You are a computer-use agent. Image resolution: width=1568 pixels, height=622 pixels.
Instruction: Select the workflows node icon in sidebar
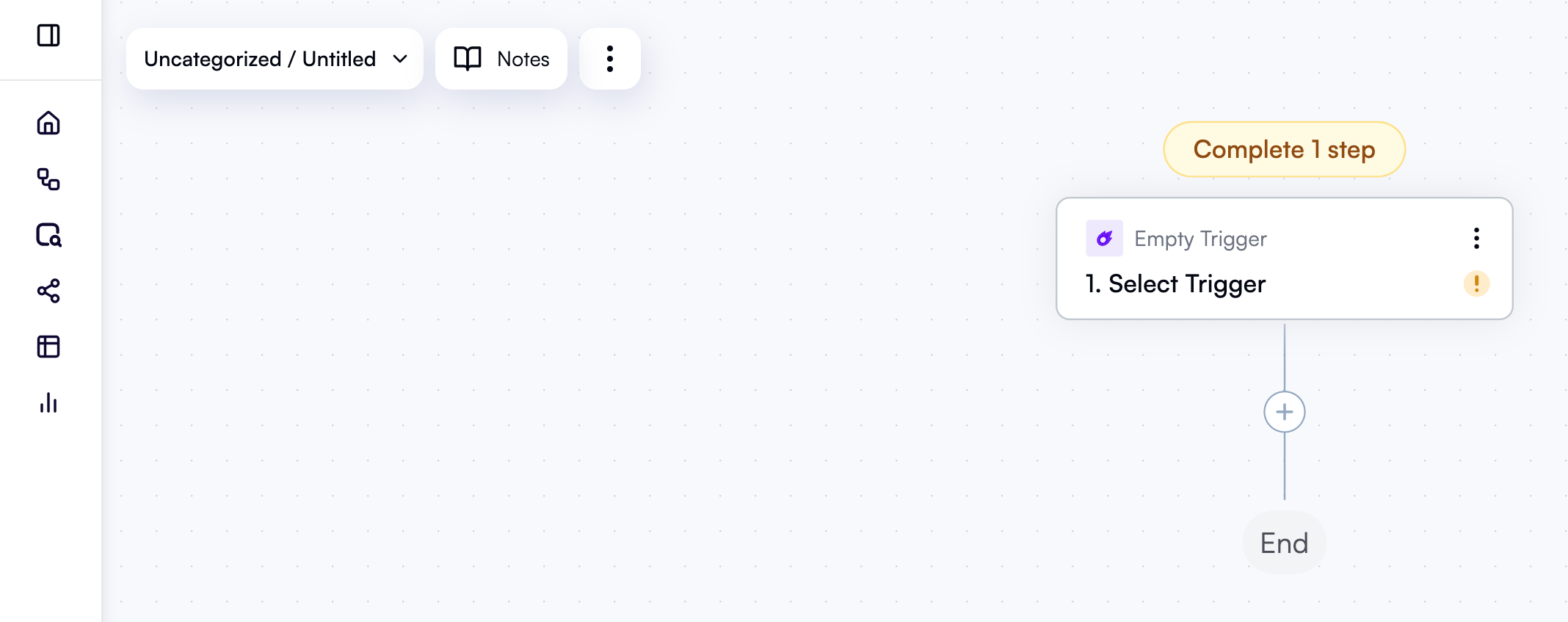49,180
